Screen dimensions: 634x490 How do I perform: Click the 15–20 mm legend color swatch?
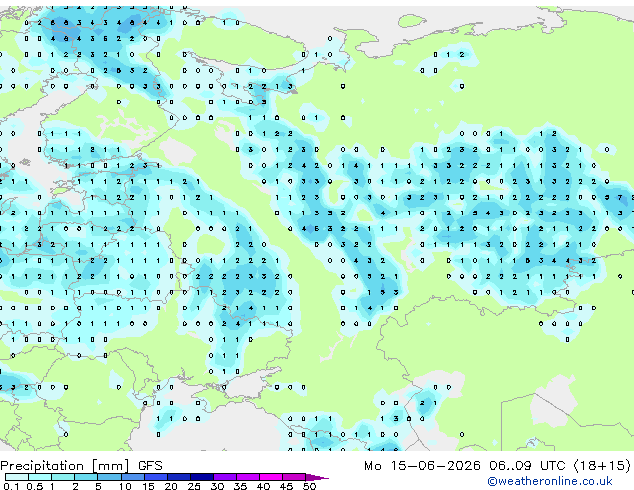point(155,477)
